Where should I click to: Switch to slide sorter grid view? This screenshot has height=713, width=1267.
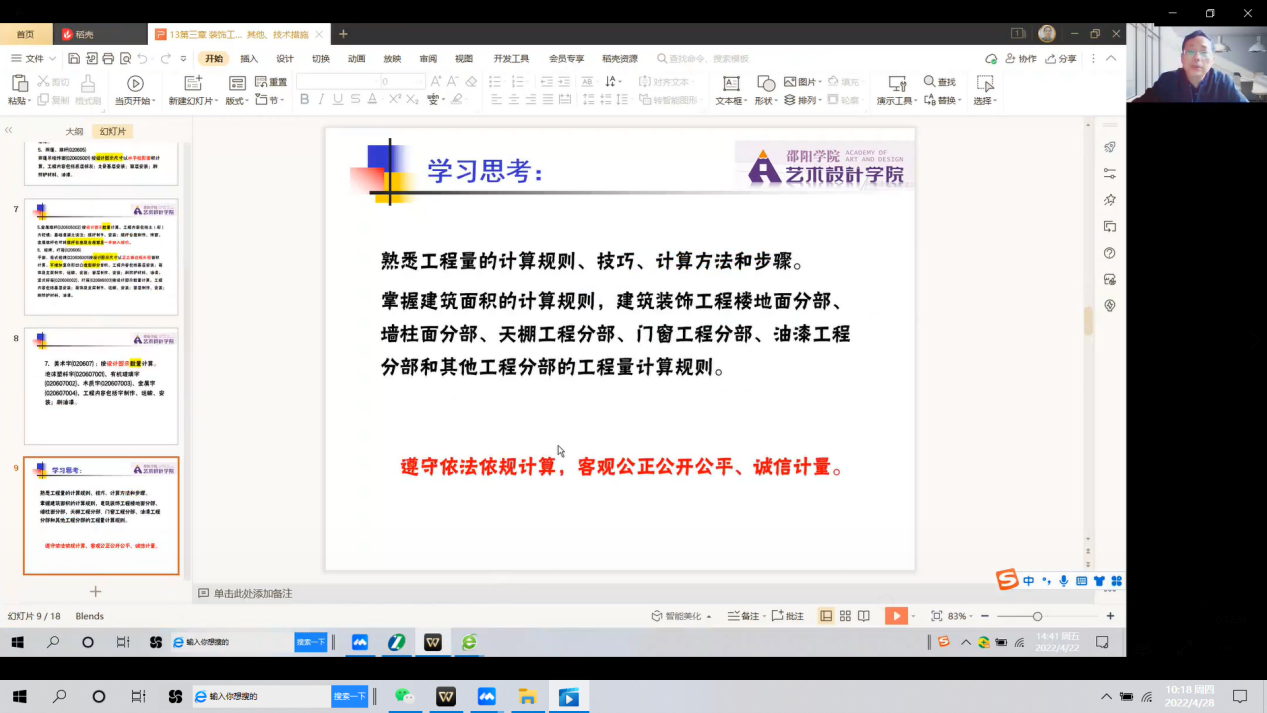845,616
